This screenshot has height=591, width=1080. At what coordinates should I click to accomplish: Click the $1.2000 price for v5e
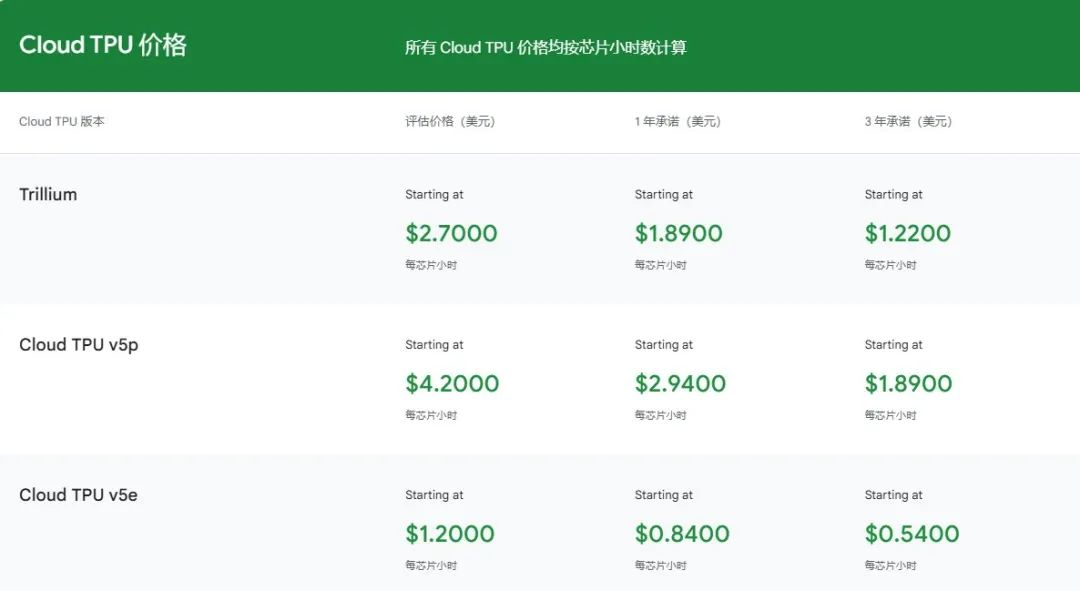[x=450, y=534]
